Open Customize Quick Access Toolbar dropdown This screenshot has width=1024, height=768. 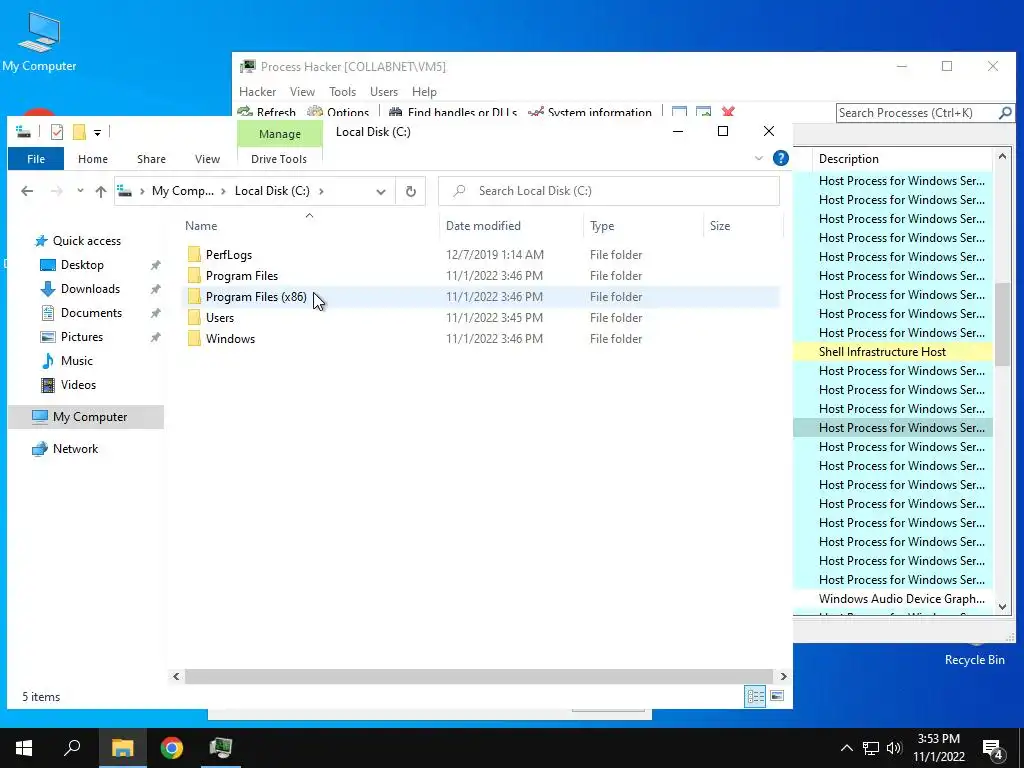point(97,133)
